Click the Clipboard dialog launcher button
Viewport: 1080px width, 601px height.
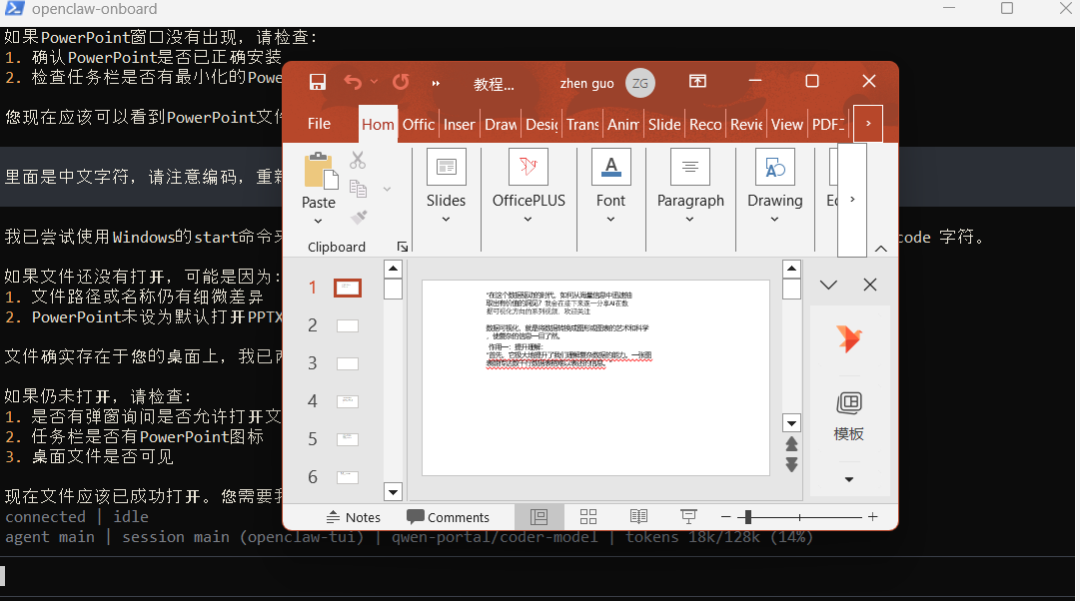pyautogui.click(x=403, y=246)
